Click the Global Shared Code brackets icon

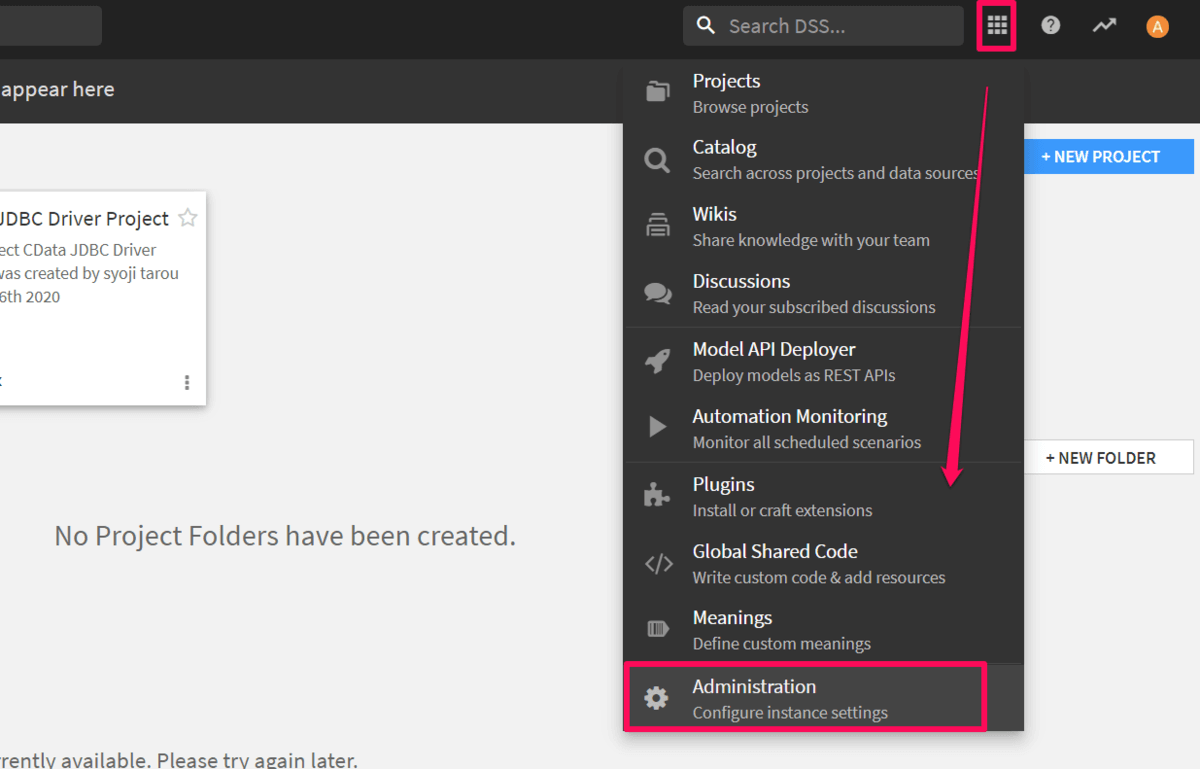tap(658, 564)
